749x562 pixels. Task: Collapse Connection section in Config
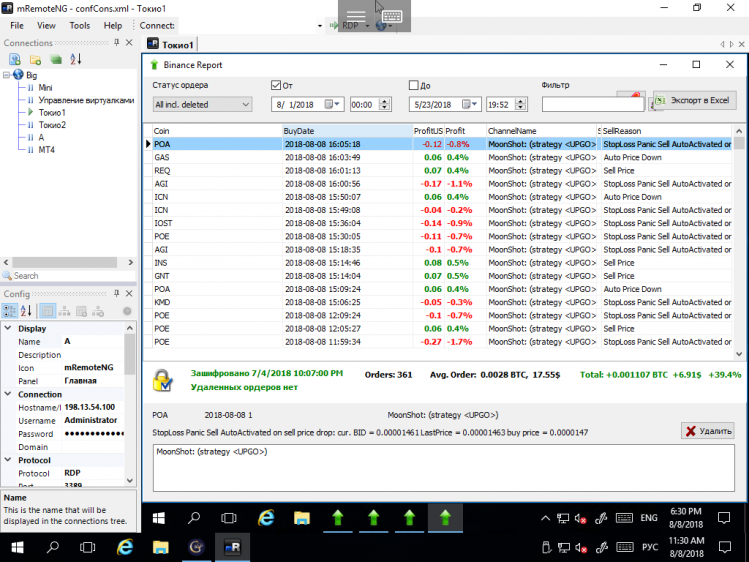tap(8, 394)
